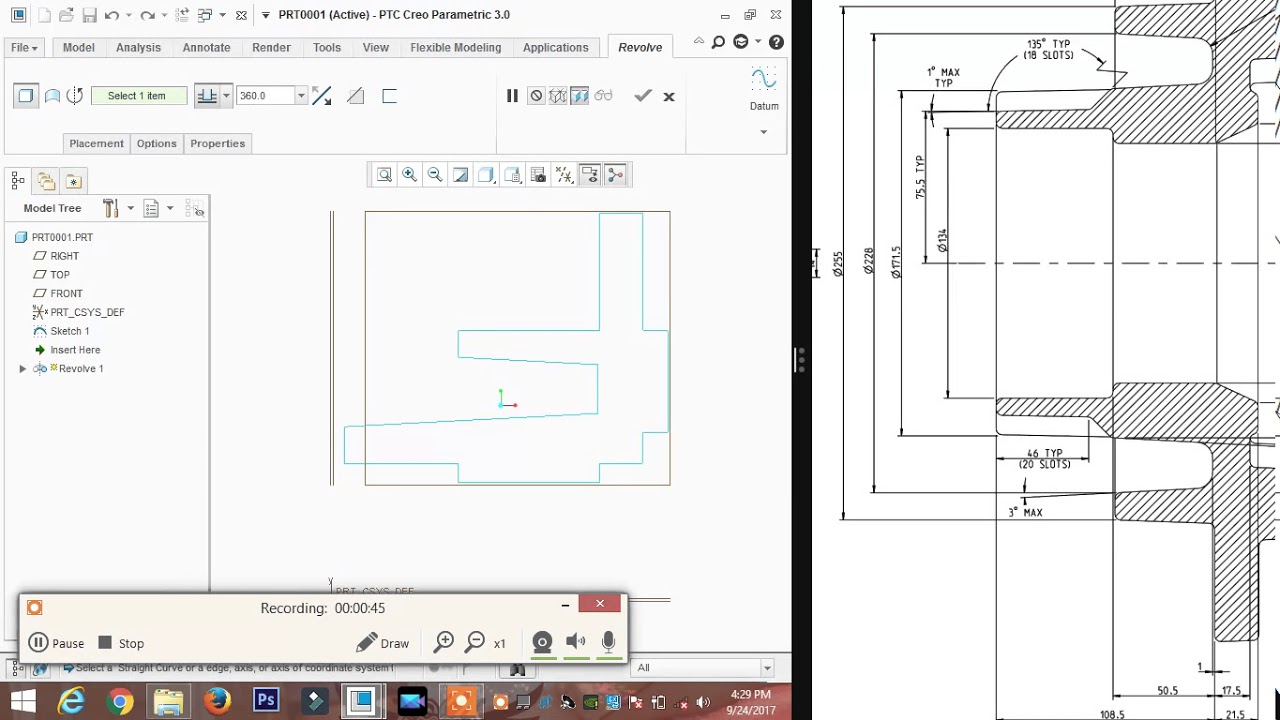Click the axis of revolution icon
Viewport: 1280px width, 720px height.
tap(74, 95)
